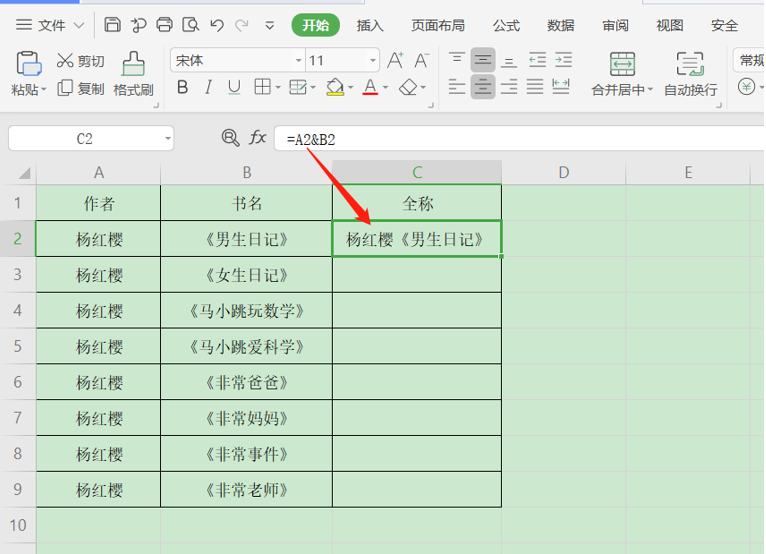The image size is (766, 554).
Task: Switch to the 视图 tab
Action: point(669,25)
